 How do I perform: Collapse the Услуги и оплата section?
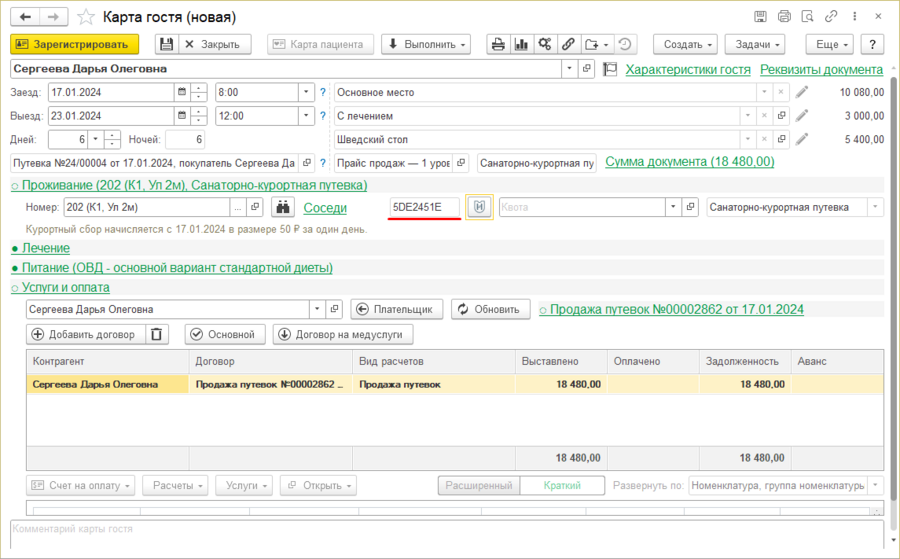coord(60,288)
